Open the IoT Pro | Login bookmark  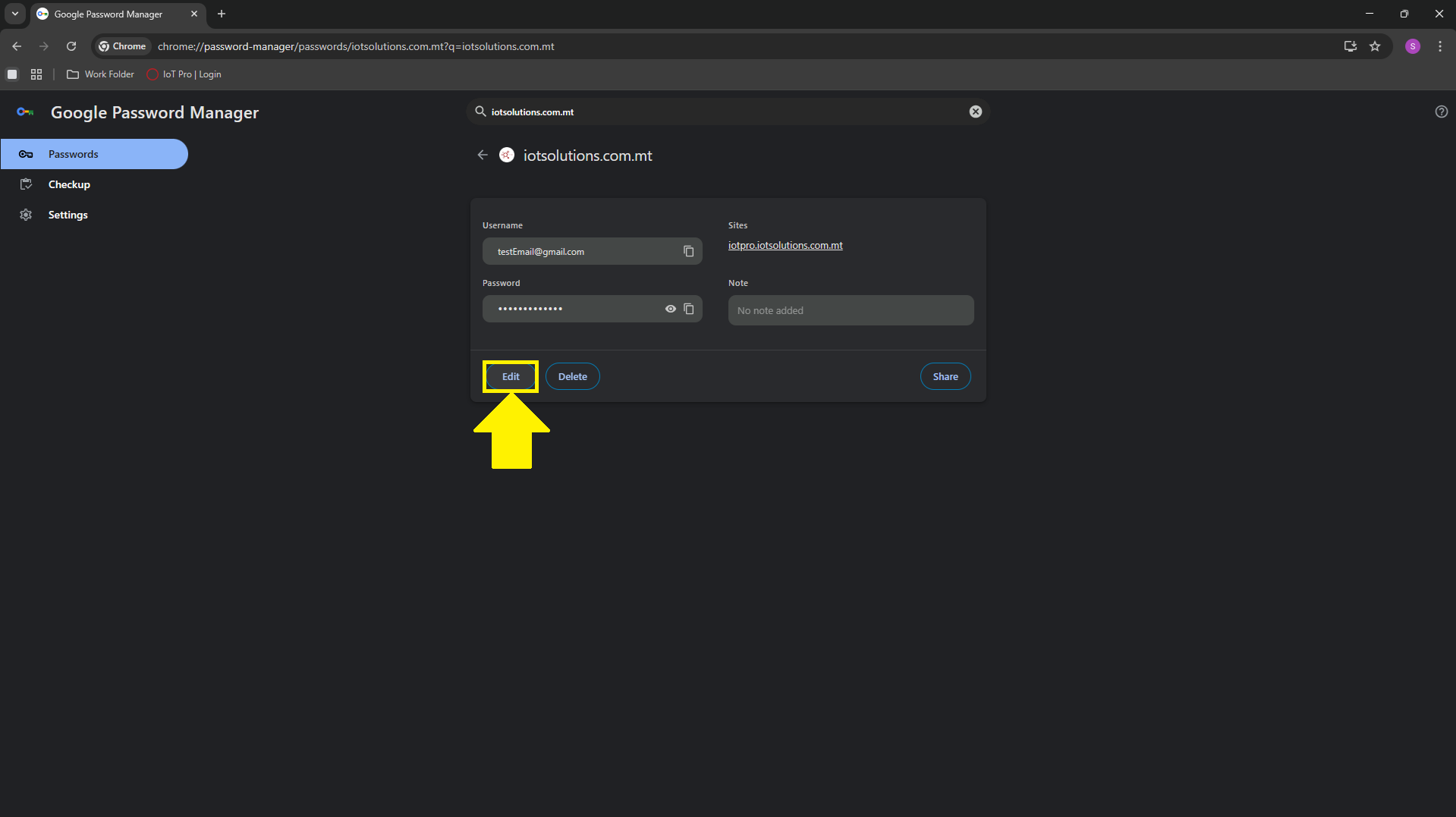coord(184,74)
